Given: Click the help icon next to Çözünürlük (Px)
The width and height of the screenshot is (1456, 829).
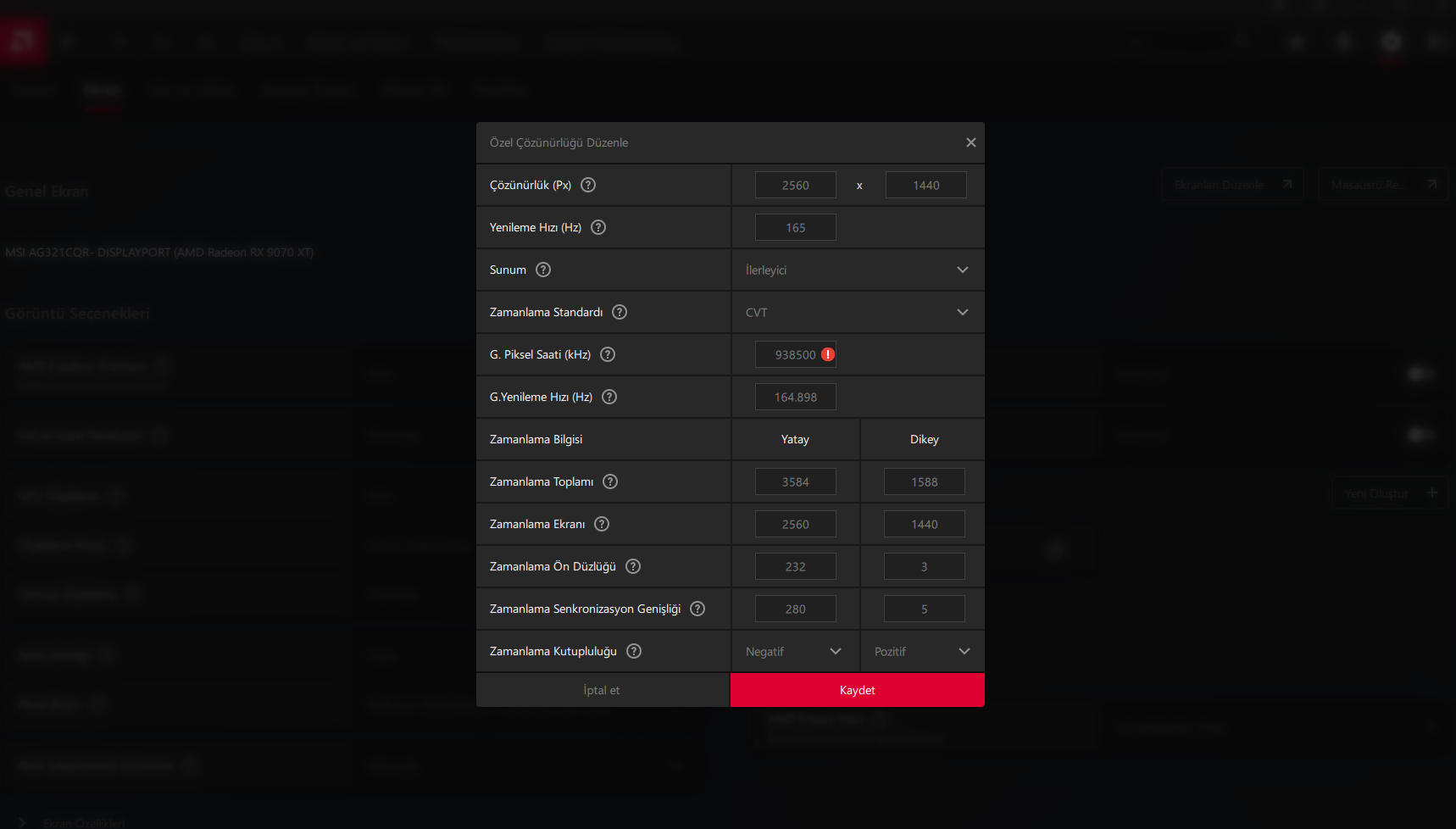Looking at the screenshot, I should [x=588, y=185].
